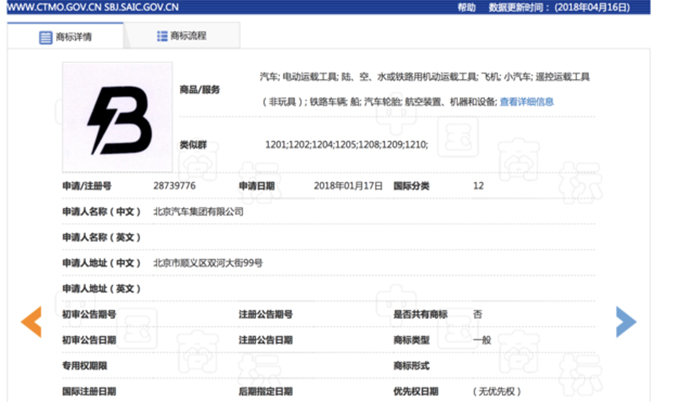
Task: Click the orange previous arrow
Action: coord(31,321)
